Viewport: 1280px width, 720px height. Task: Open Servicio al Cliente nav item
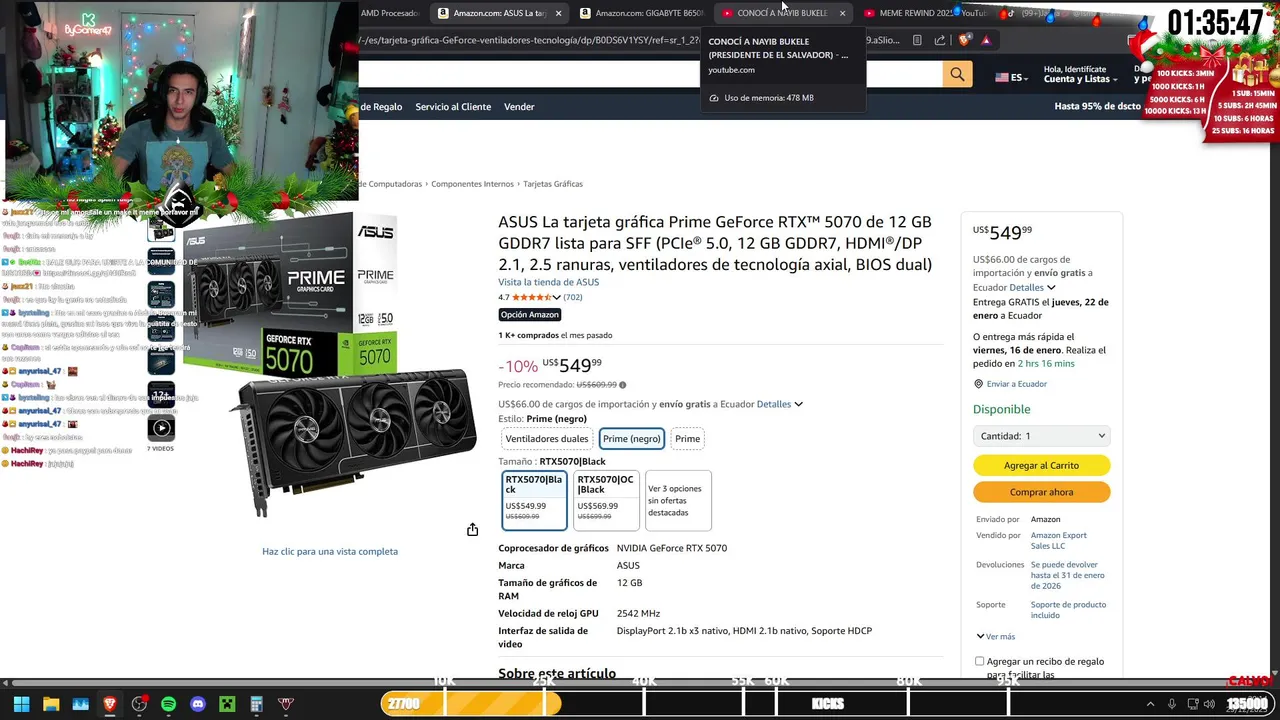pyautogui.click(x=453, y=106)
